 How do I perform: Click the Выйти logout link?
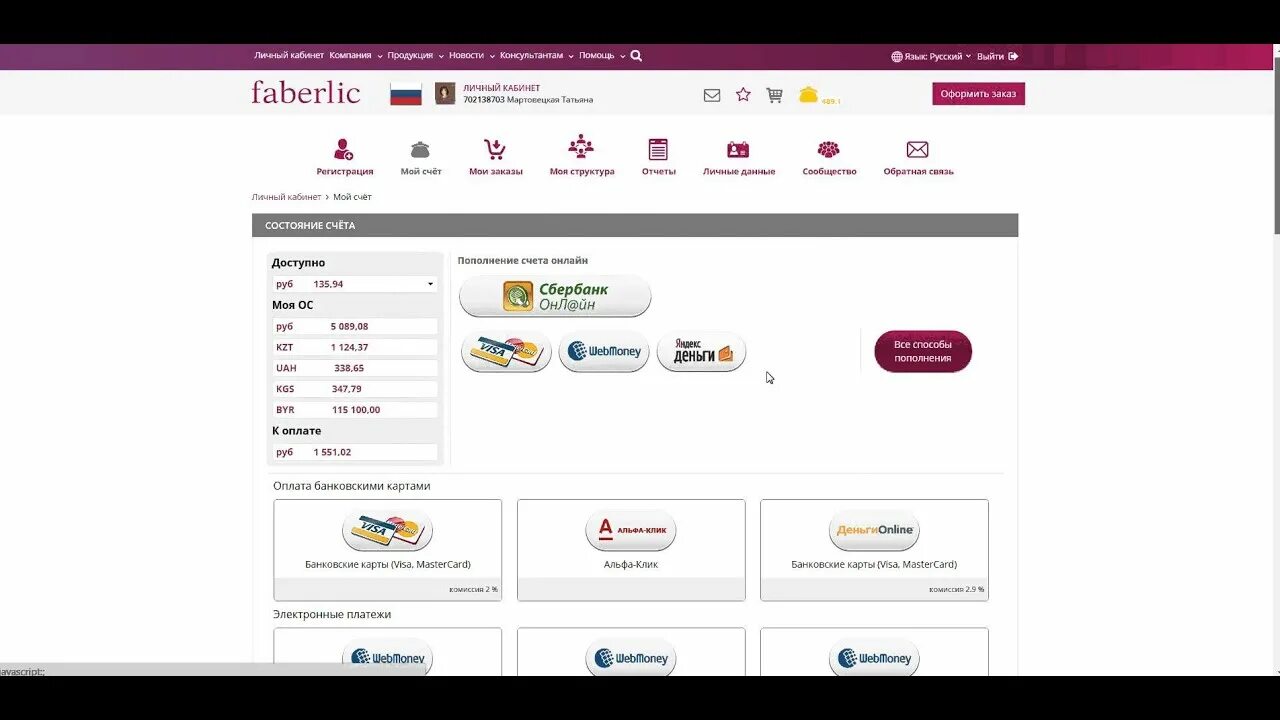click(997, 57)
